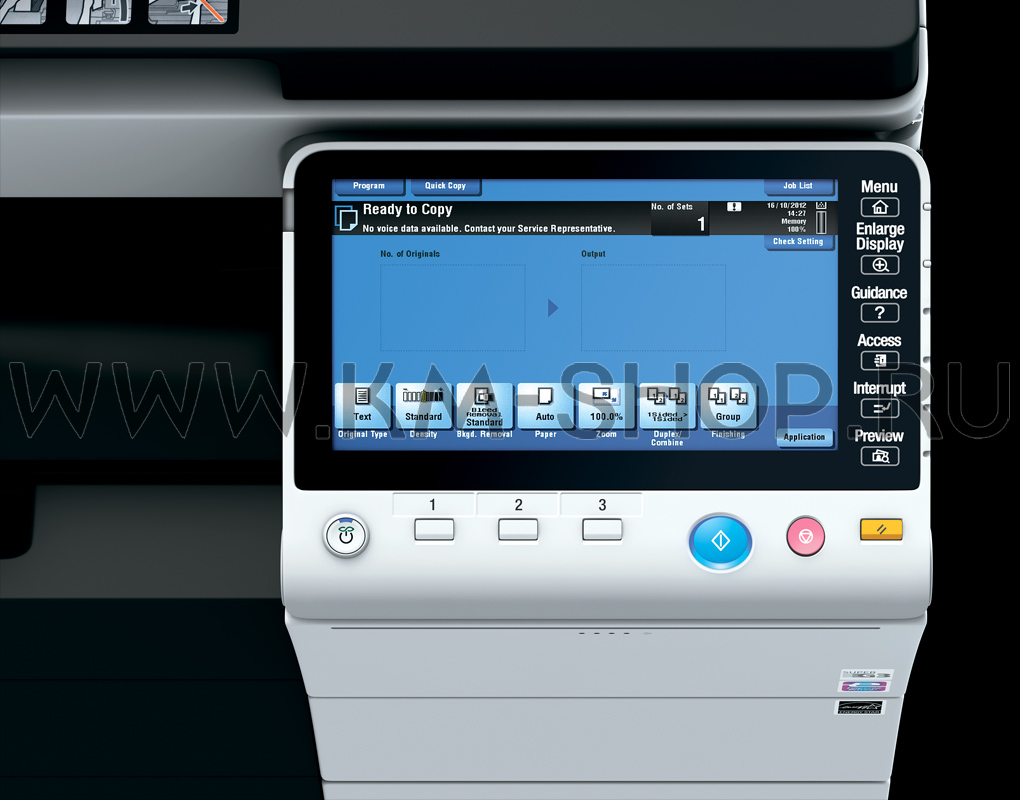Open the Menu home key
1020x800 pixels.
(x=879, y=207)
